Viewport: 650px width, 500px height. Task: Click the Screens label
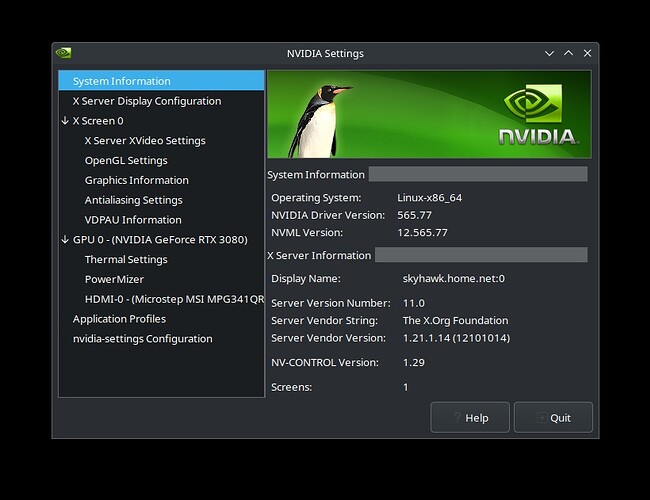tap(291, 387)
